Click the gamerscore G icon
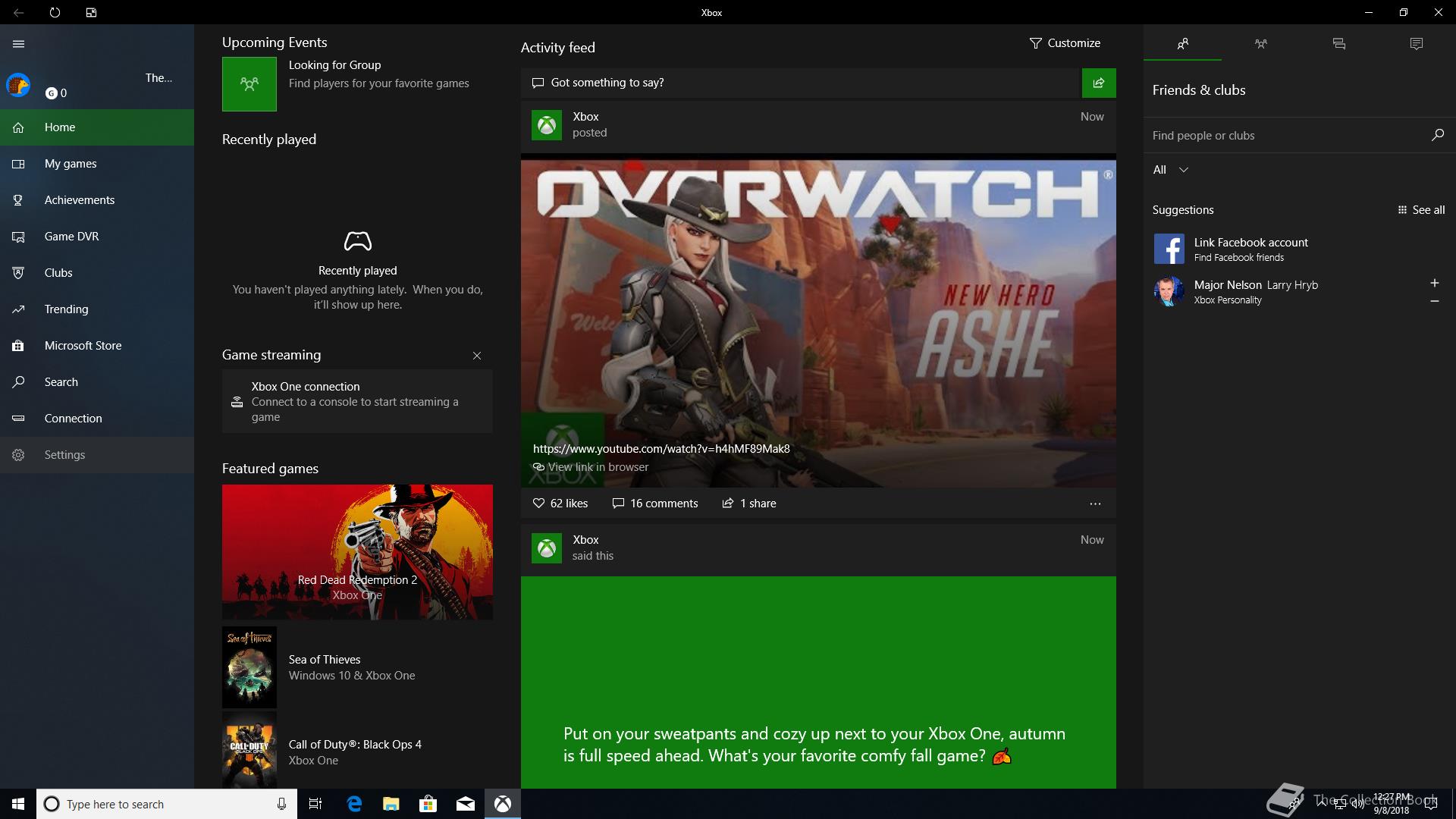The height and width of the screenshot is (819, 1456). pyautogui.click(x=51, y=93)
